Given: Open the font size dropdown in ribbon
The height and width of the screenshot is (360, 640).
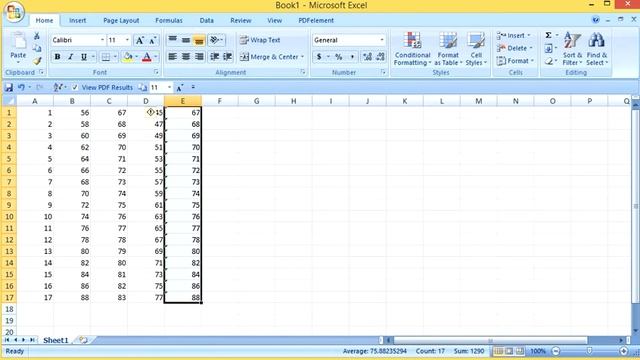Looking at the screenshot, I should (x=127, y=40).
